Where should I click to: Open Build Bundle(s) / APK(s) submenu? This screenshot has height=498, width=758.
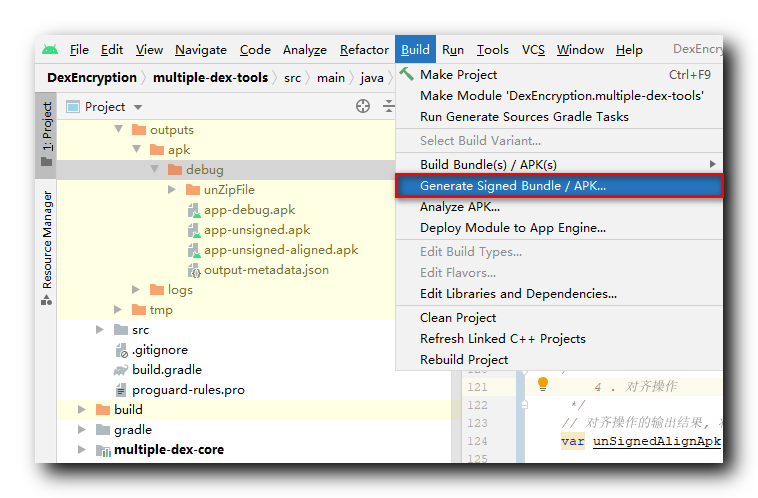[x=559, y=164]
